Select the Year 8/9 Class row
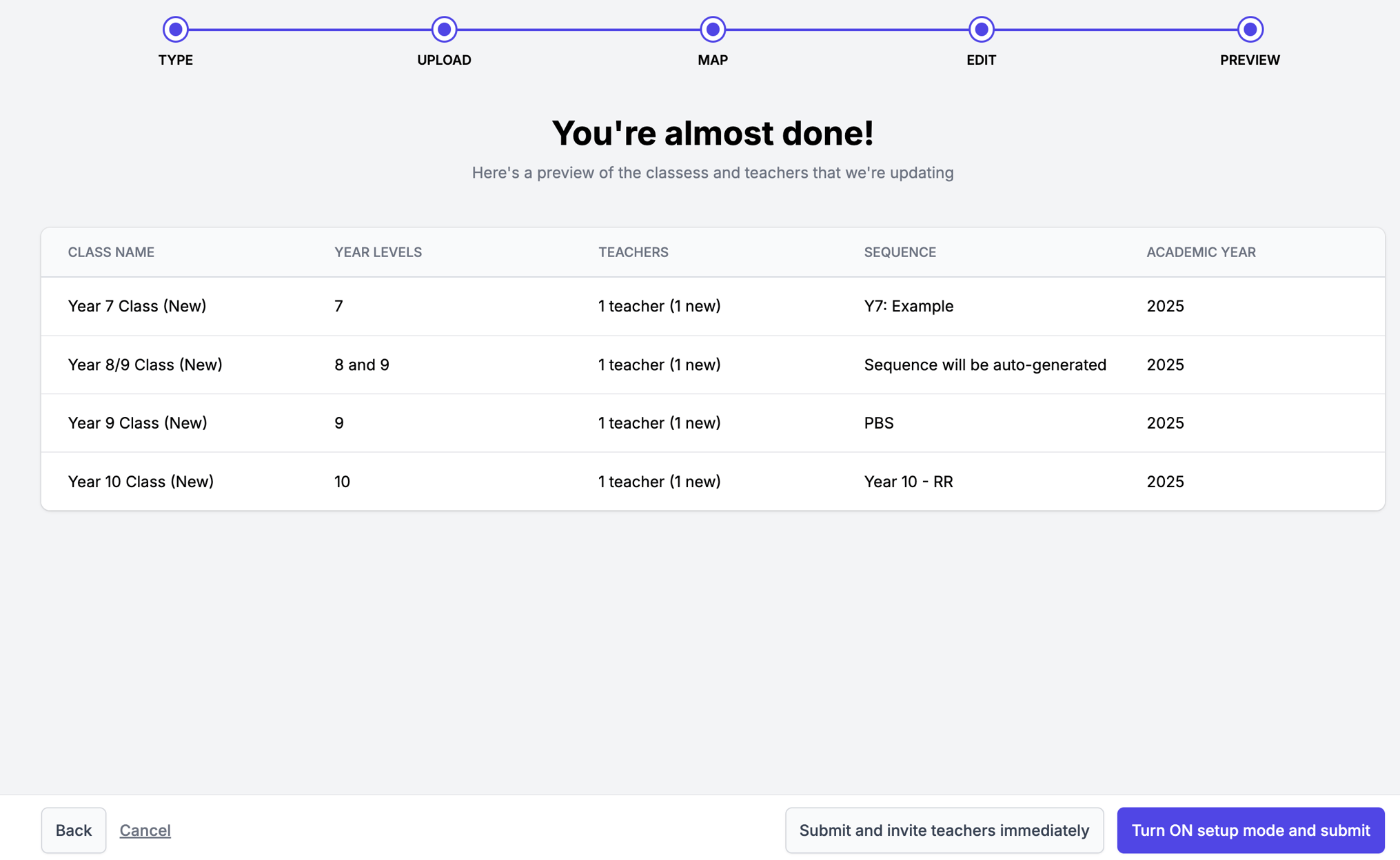 (145, 365)
